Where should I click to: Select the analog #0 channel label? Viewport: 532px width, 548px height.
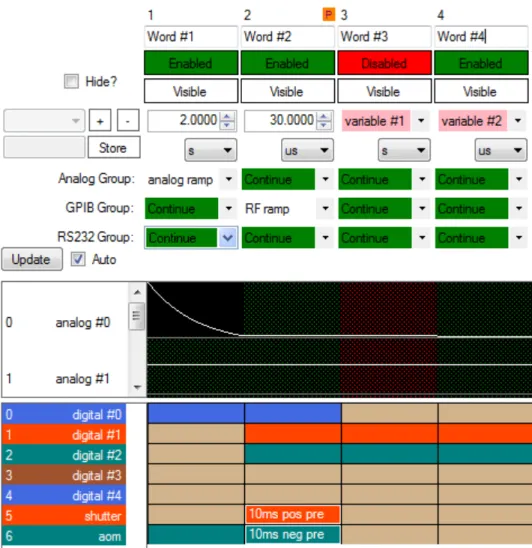point(83,322)
